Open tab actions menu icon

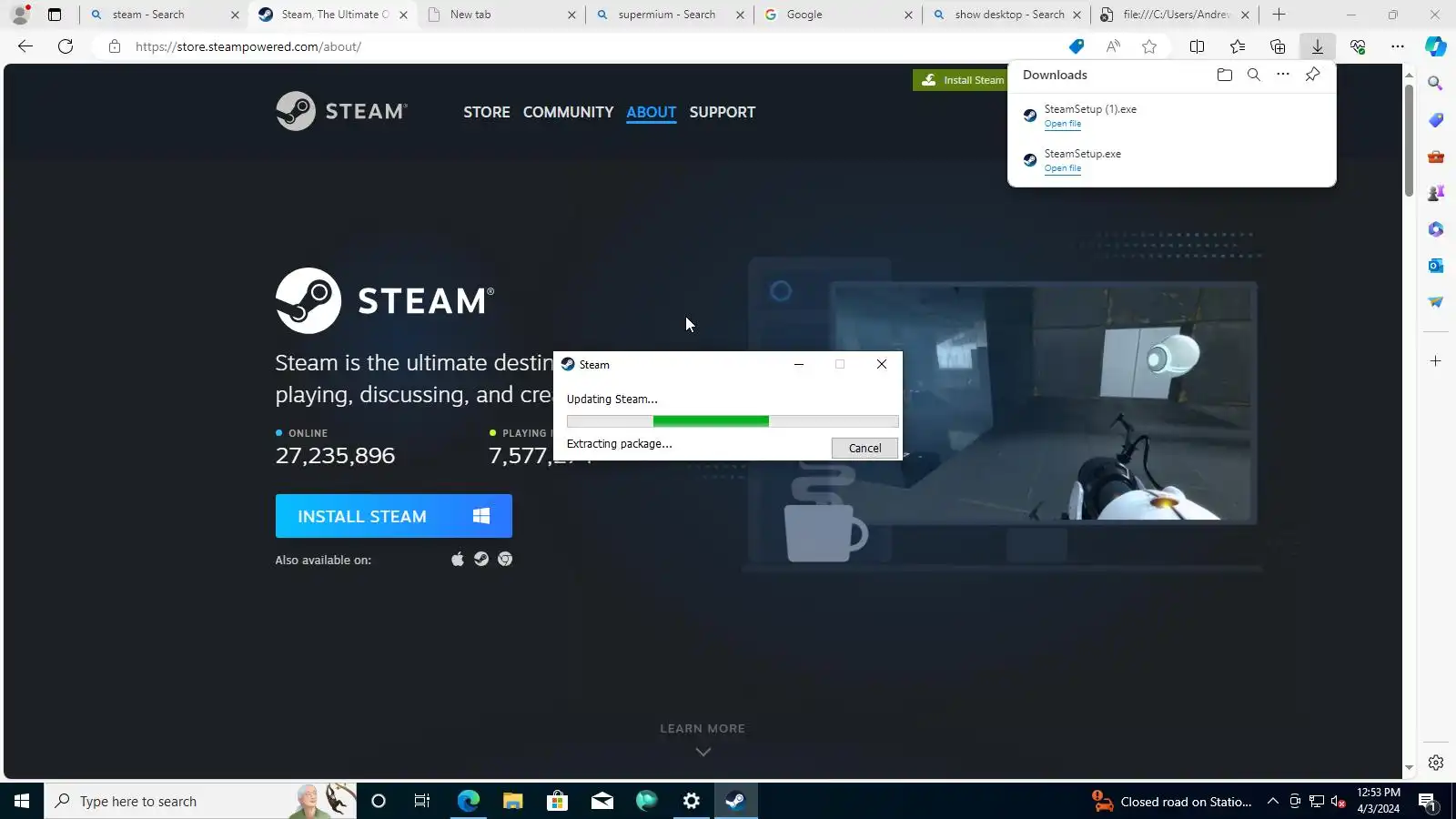tap(55, 15)
